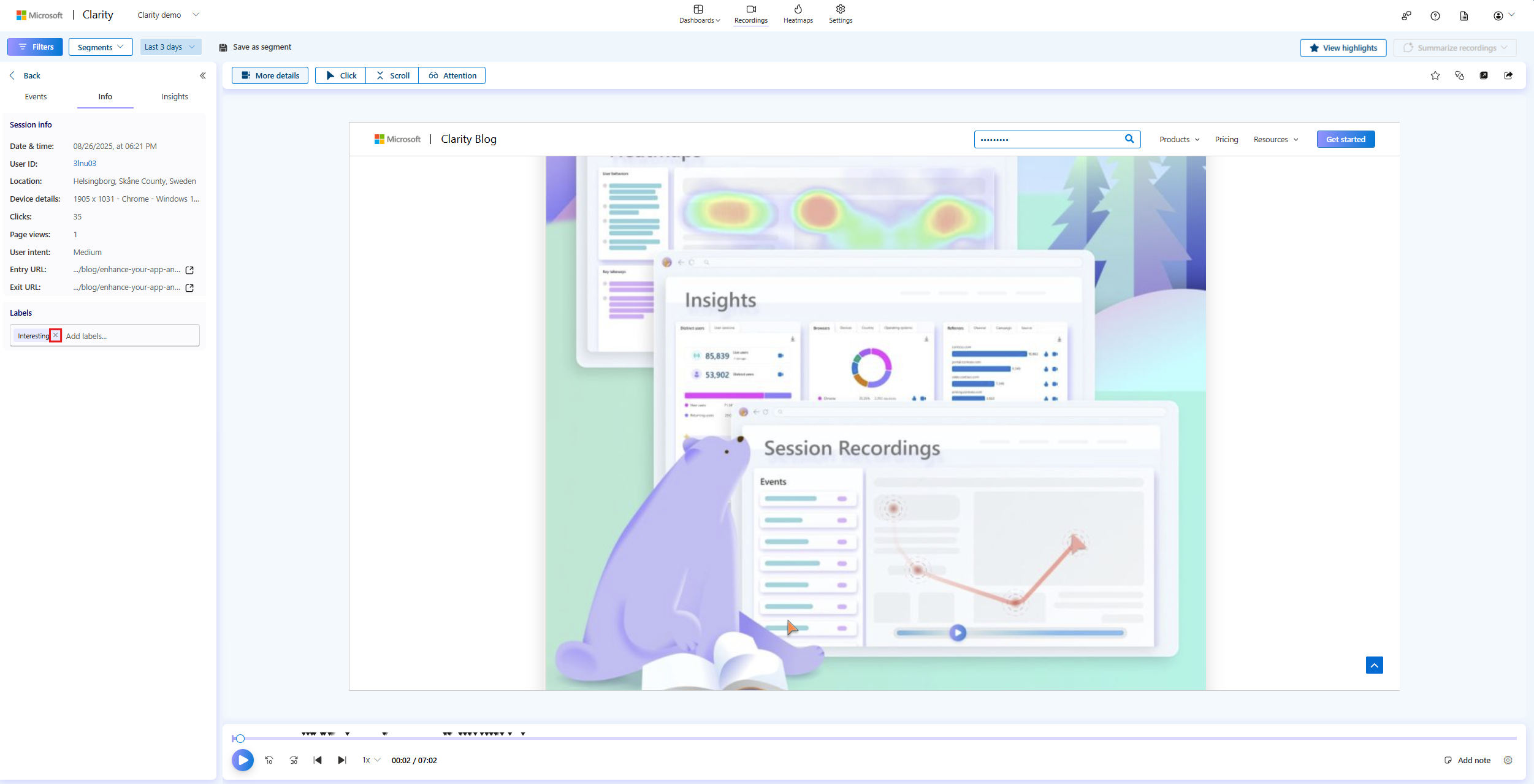Open the Dashboards menu
Screen dimensions: 1534x784
[699, 14]
